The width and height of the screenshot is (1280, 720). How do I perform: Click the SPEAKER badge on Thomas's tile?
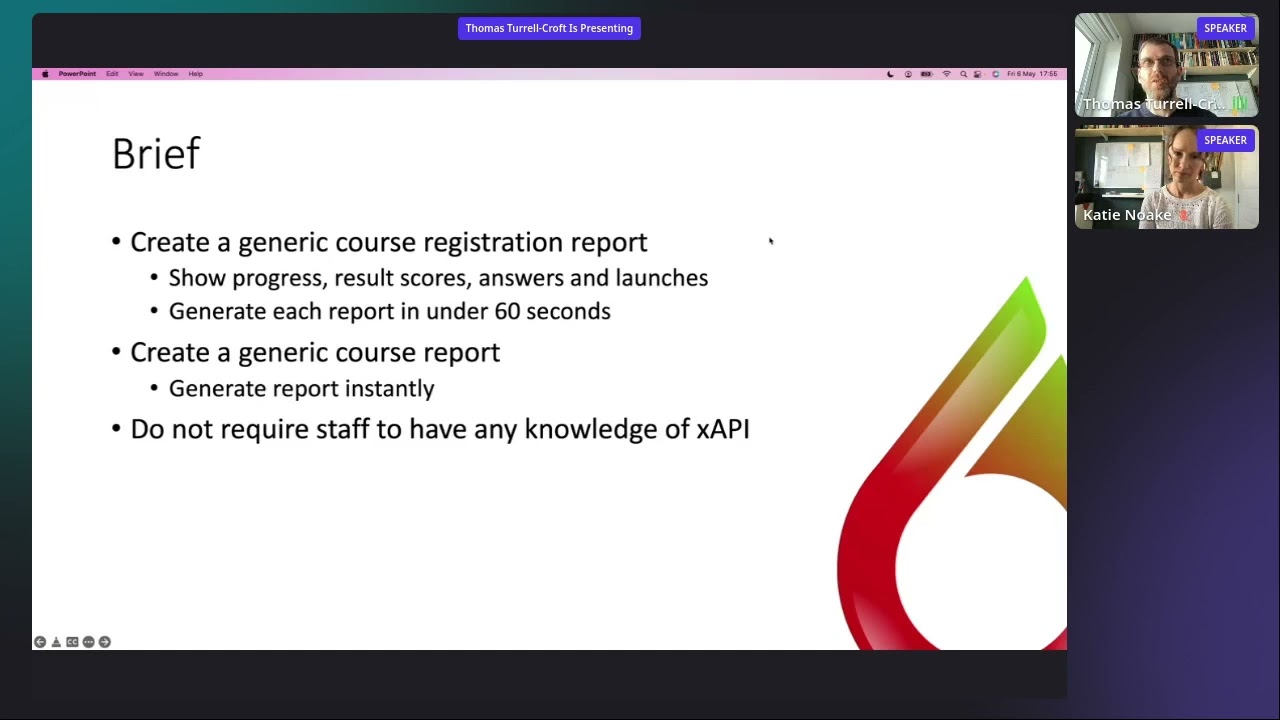[1225, 28]
